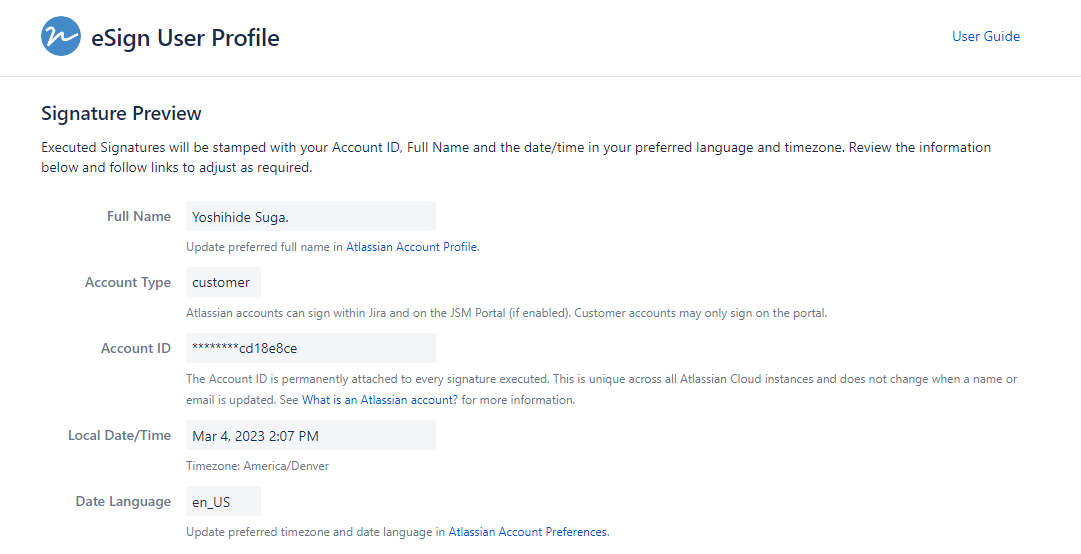Viewport: 1081px width, 554px height.
Task: Click the Date Language label
Action: pos(123,502)
